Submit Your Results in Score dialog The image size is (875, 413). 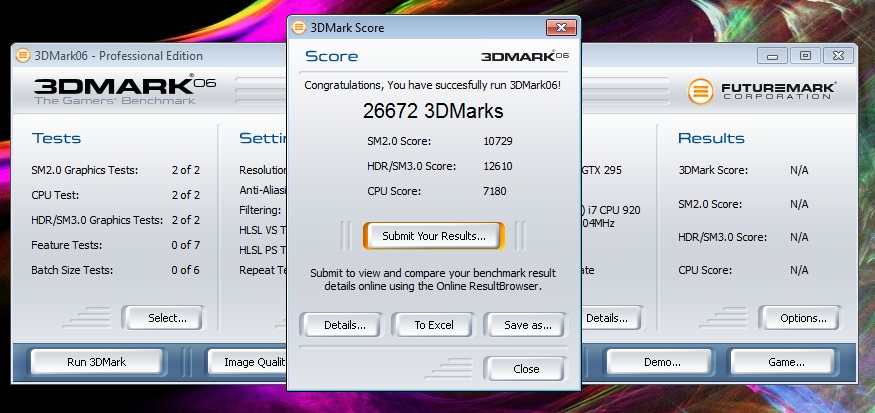(434, 236)
